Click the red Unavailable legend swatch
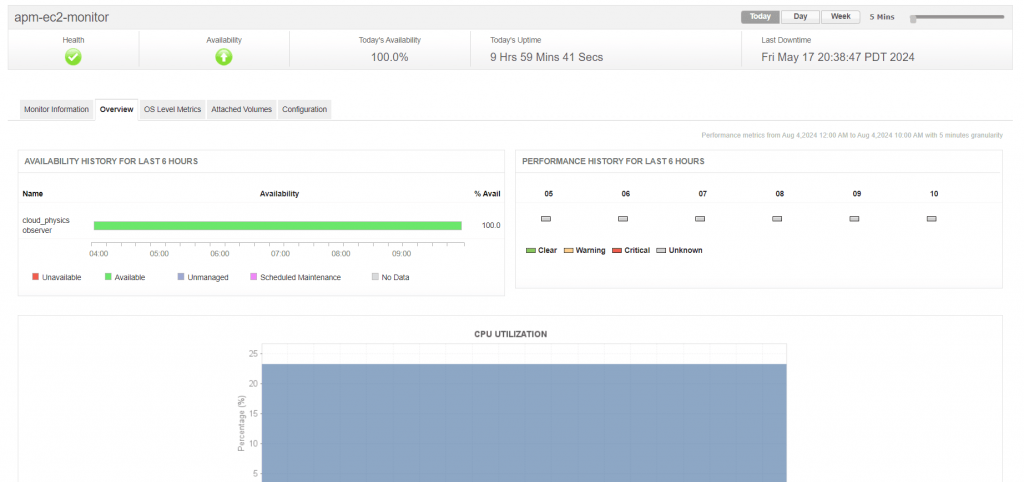Image resolution: width=1024 pixels, height=482 pixels. click(x=36, y=277)
